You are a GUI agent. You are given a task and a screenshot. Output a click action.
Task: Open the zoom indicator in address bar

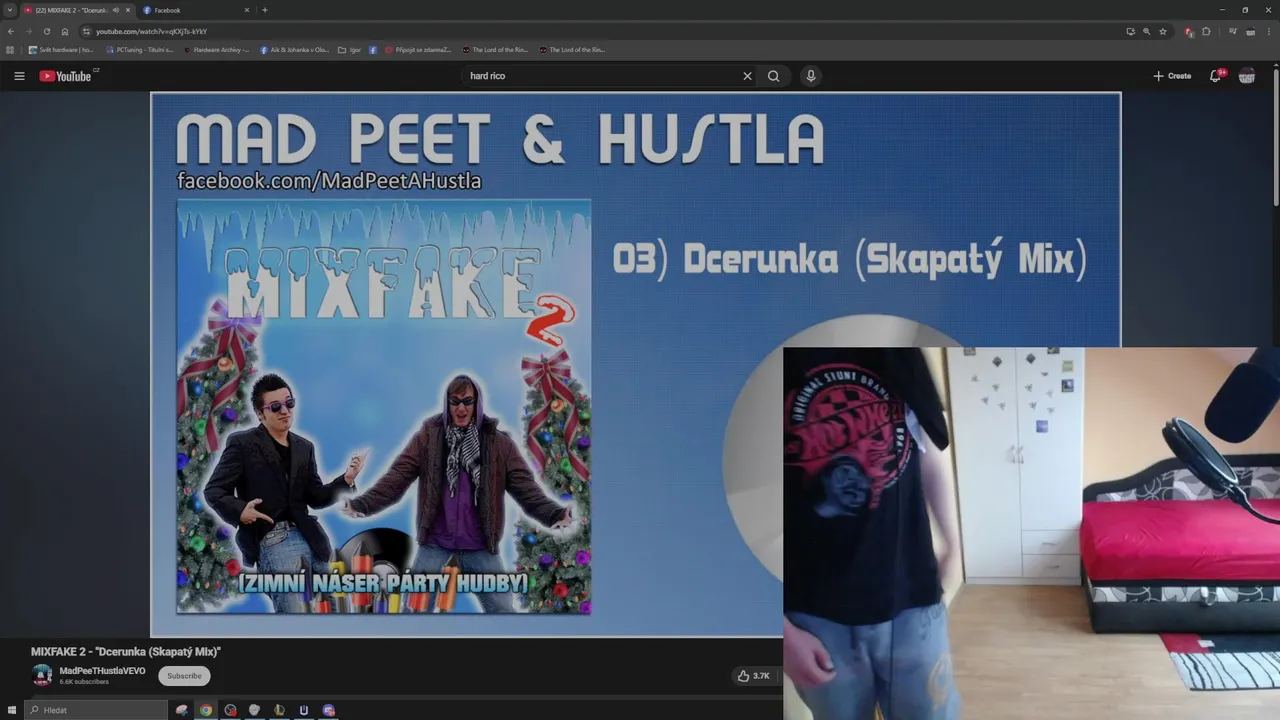click(x=1147, y=31)
